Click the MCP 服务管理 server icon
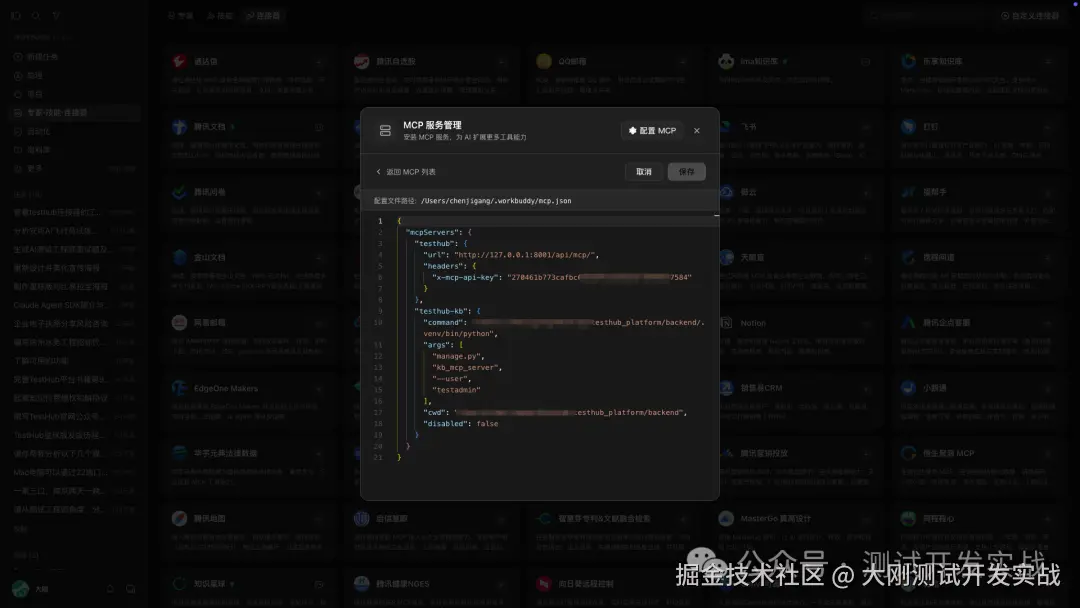1080x608 pixels. click(385, 130)
